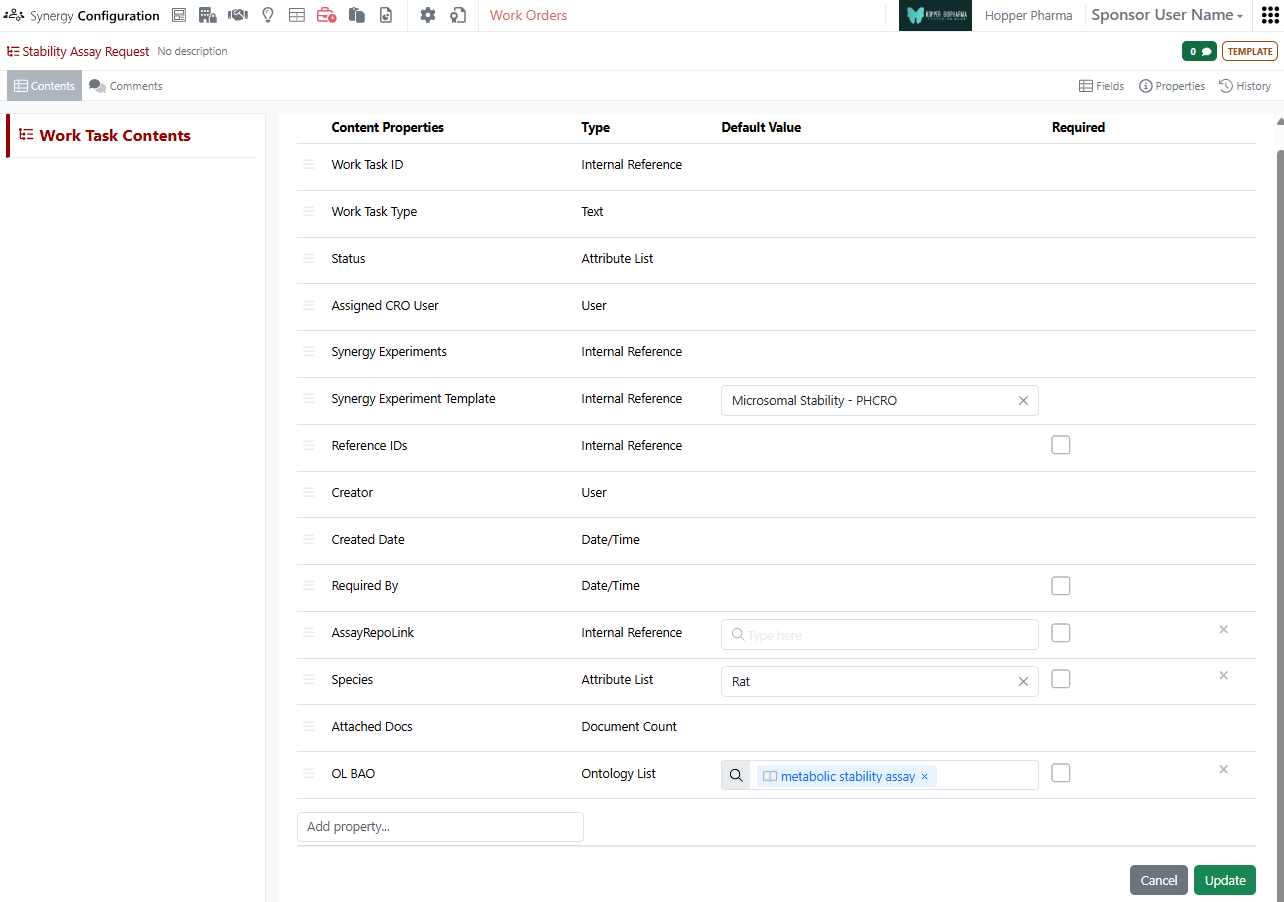Open the History view
Viewport: 1284px width, 902px height.
(1245, 86)
